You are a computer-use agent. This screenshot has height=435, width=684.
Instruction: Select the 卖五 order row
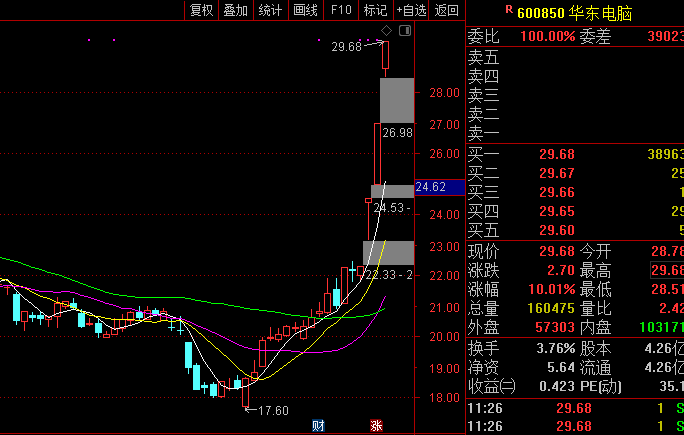pos(575,57)
